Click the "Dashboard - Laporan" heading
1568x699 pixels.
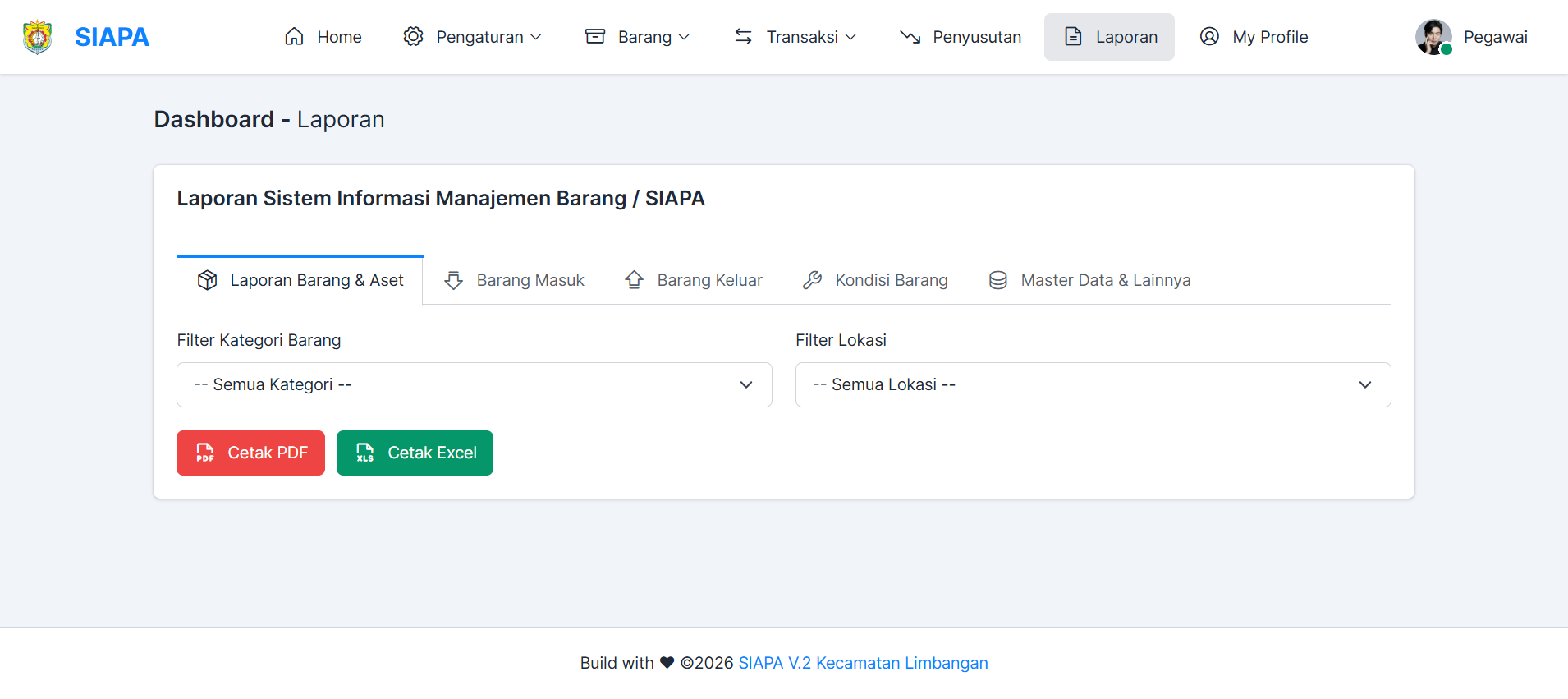269,120
